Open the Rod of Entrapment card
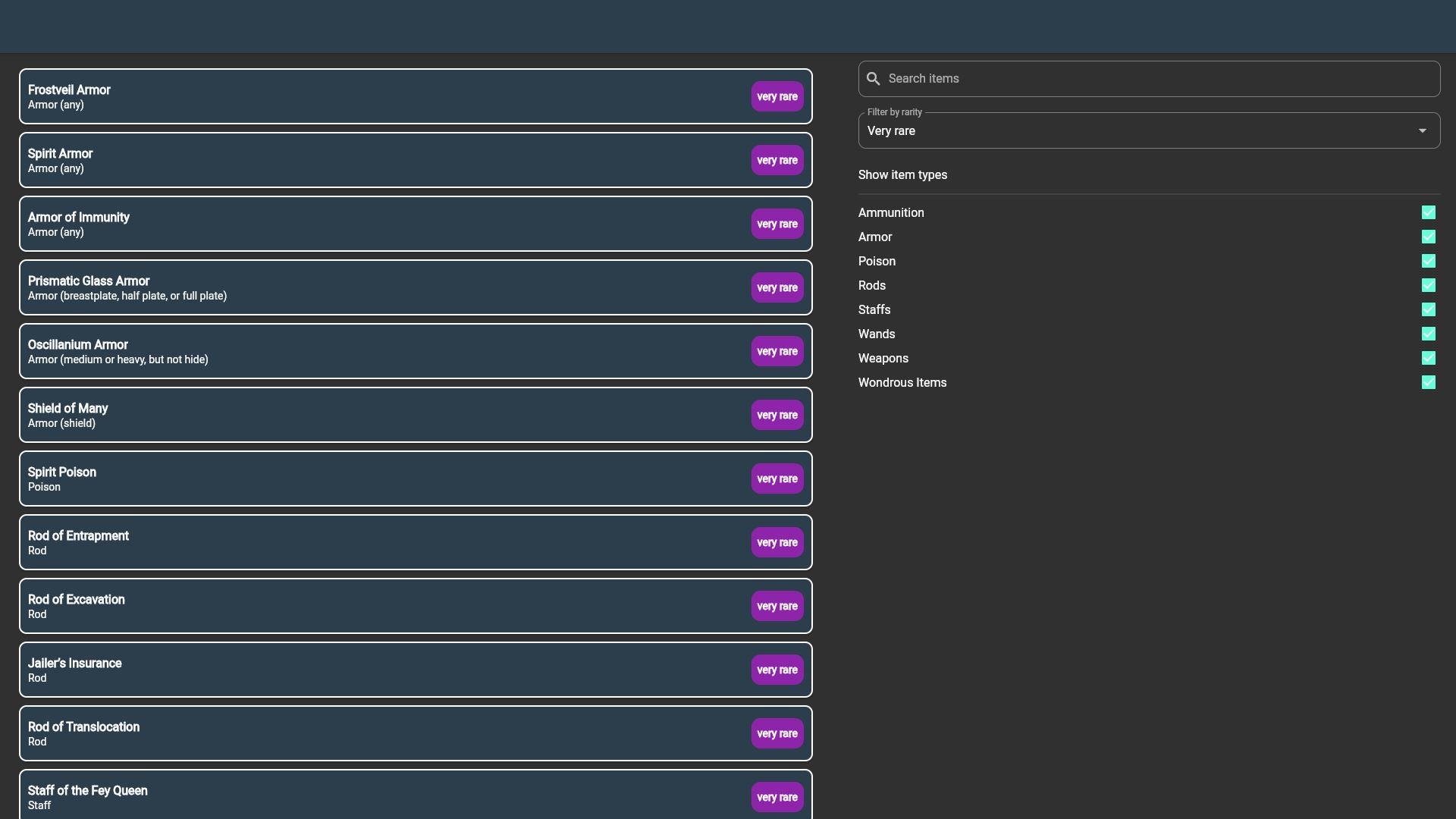The height and width of the screenshot is (819, 1456). point(379,542)
